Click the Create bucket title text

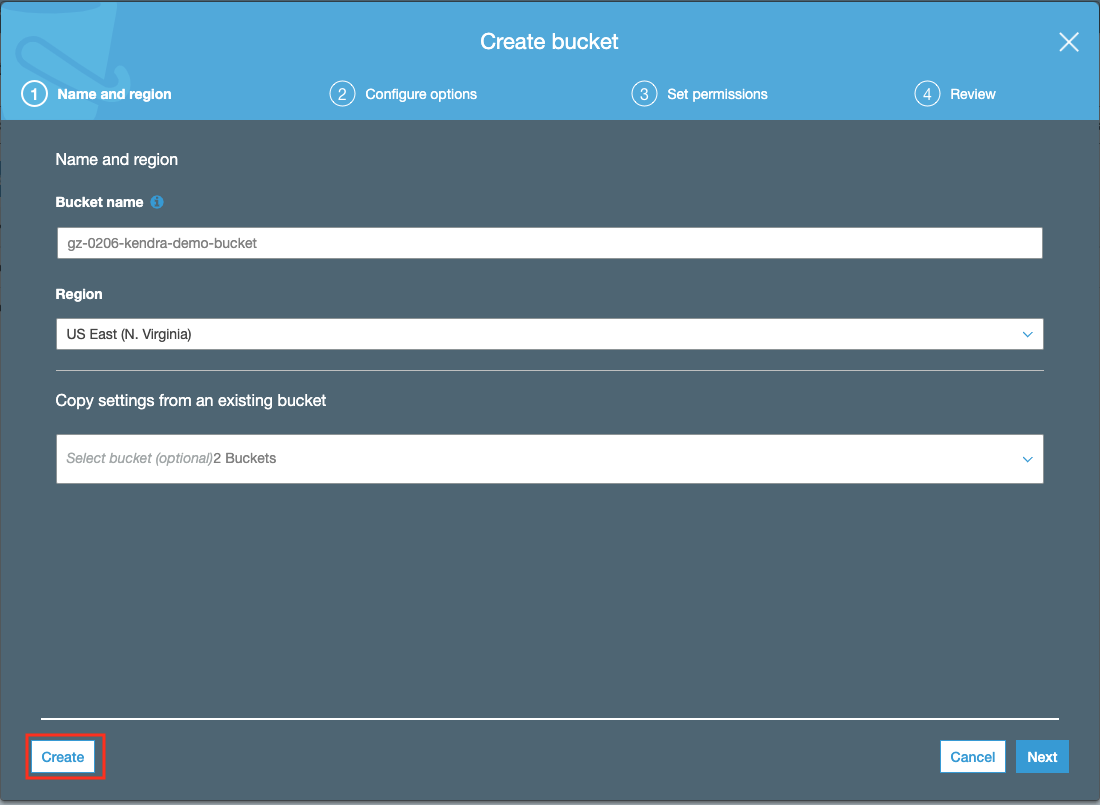549,41
